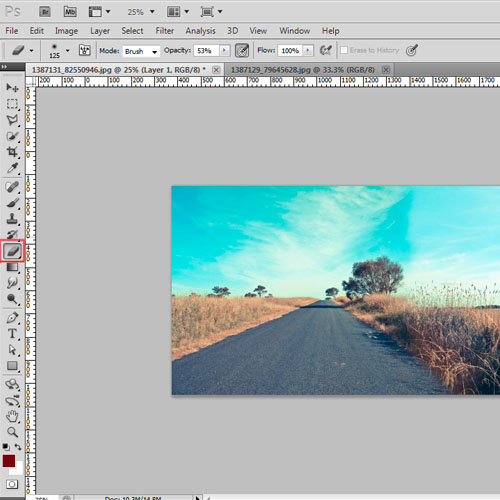Check Erase to History checkbox
The image size is (500, 500).
click(344, 50)
